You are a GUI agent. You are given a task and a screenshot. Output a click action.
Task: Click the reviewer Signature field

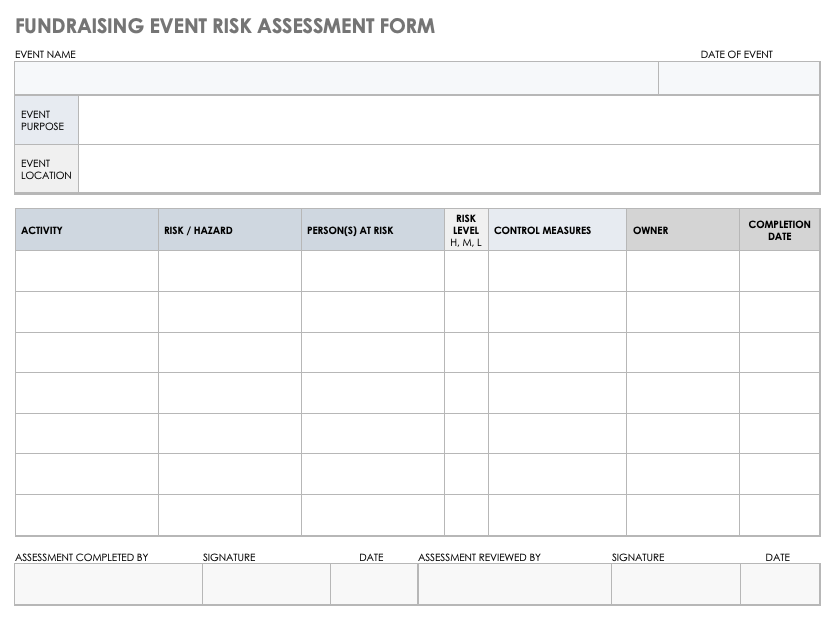(676, 584)
